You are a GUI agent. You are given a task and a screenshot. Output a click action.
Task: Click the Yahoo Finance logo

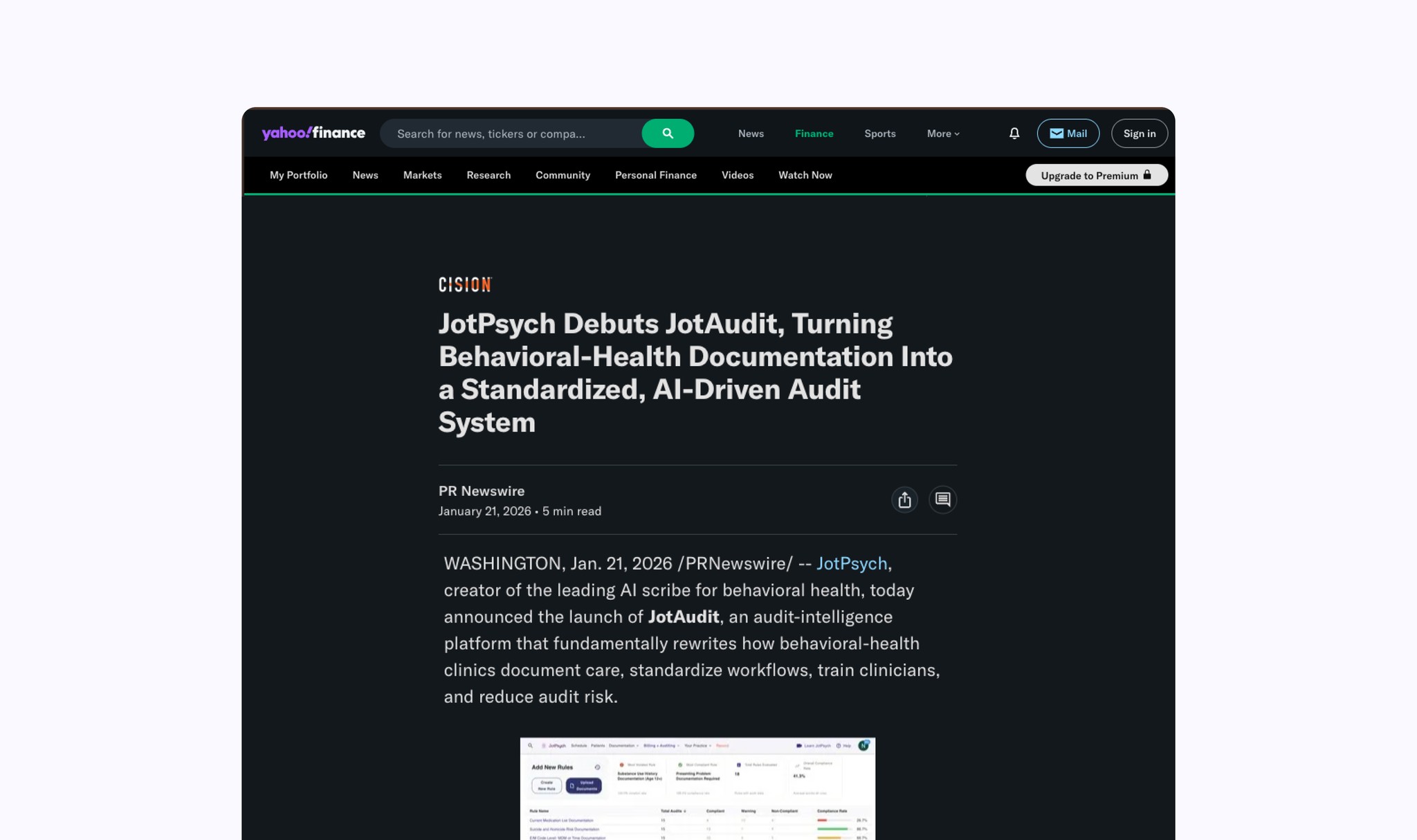(x=312, y=133)
